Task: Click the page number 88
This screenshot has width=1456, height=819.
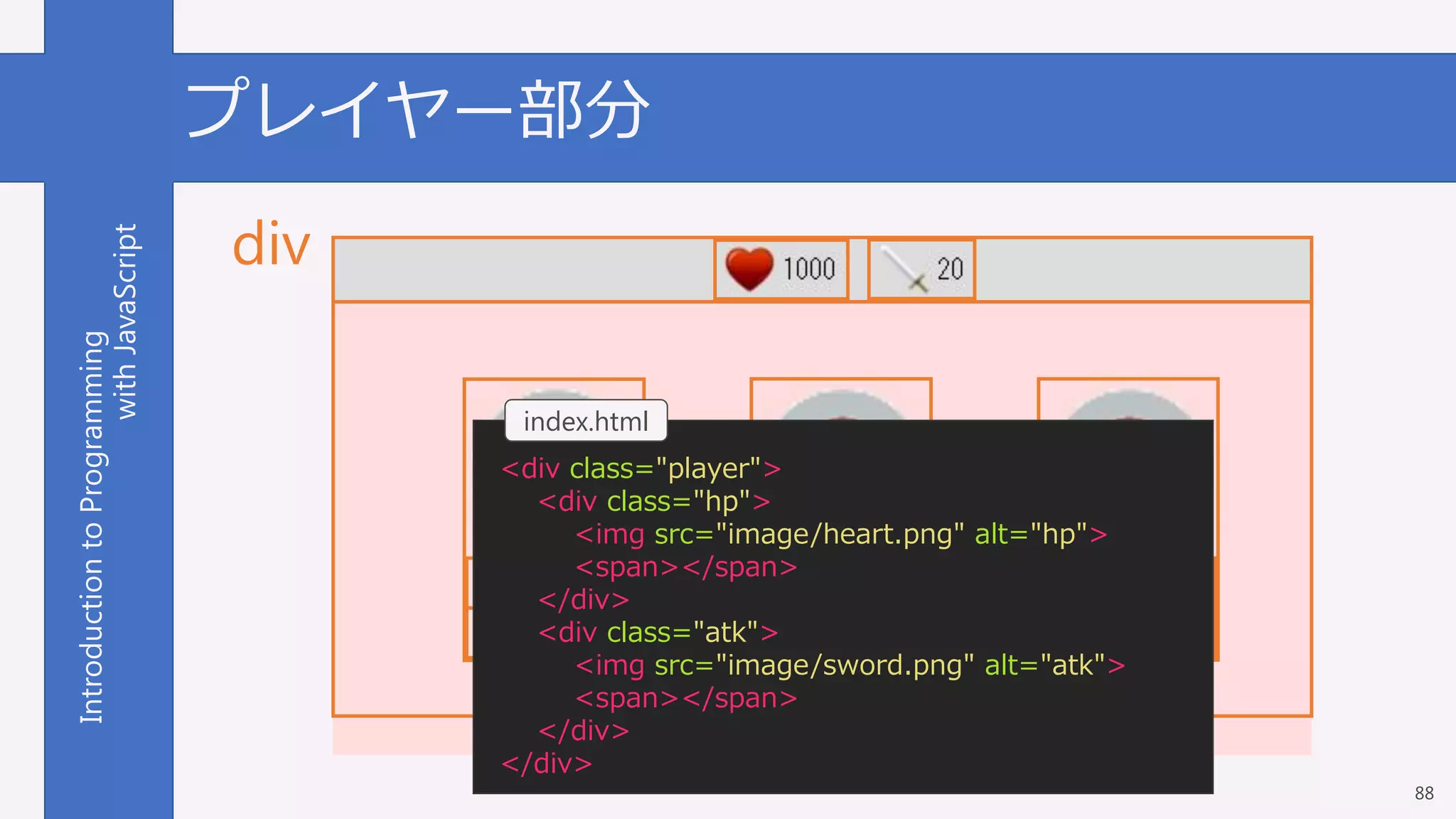Action: (x=1424, y=793)
